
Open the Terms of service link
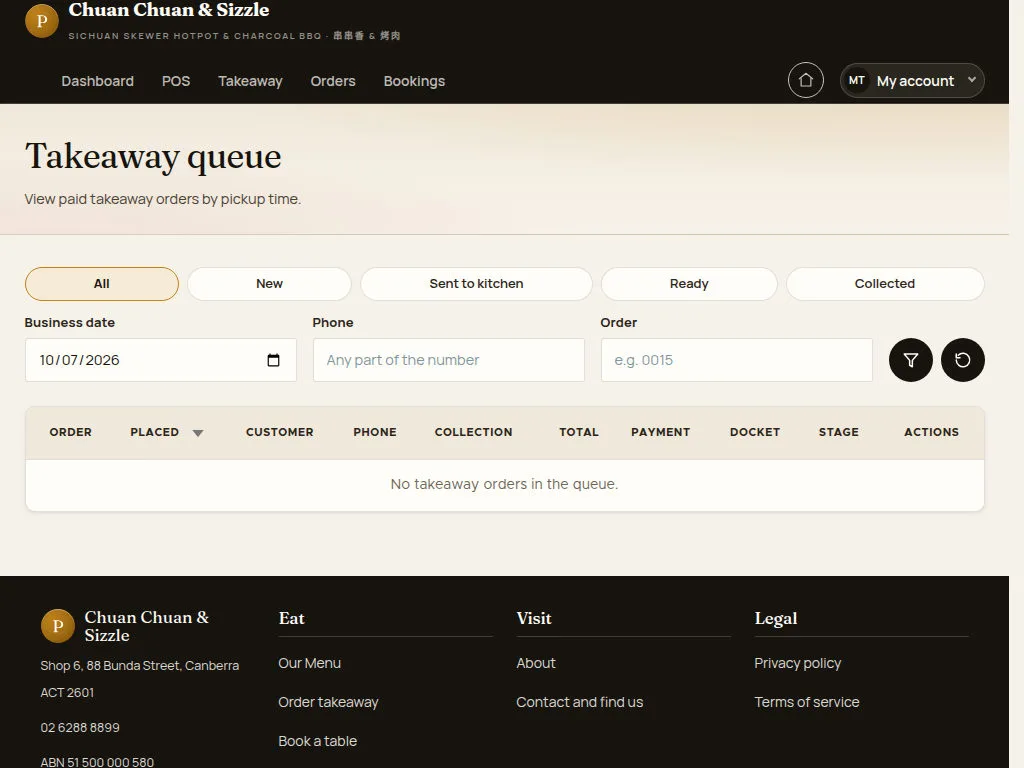pos(807,702)
